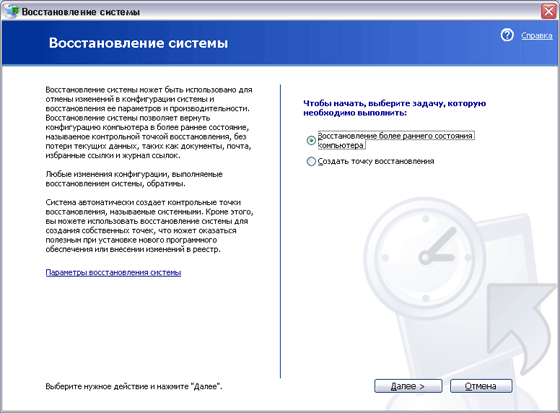This screenshot has width=560, height=413.
Task: Click the Отмена button
Action: (481, 386)
